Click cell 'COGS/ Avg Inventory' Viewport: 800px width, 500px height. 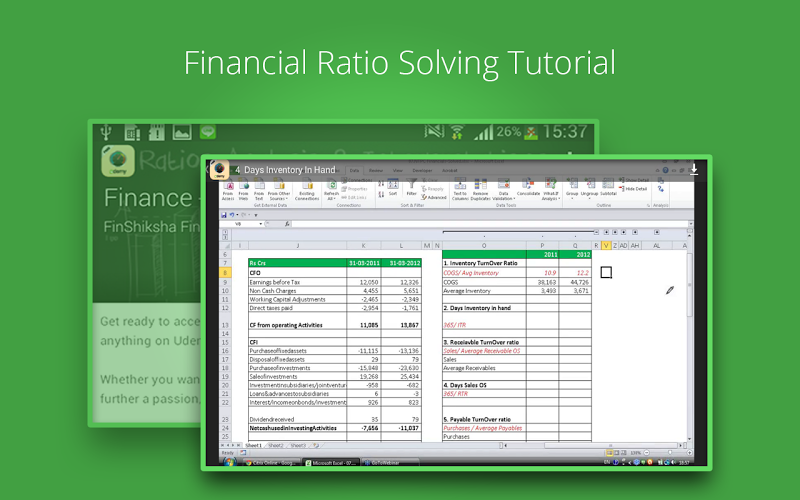[484, 273]
